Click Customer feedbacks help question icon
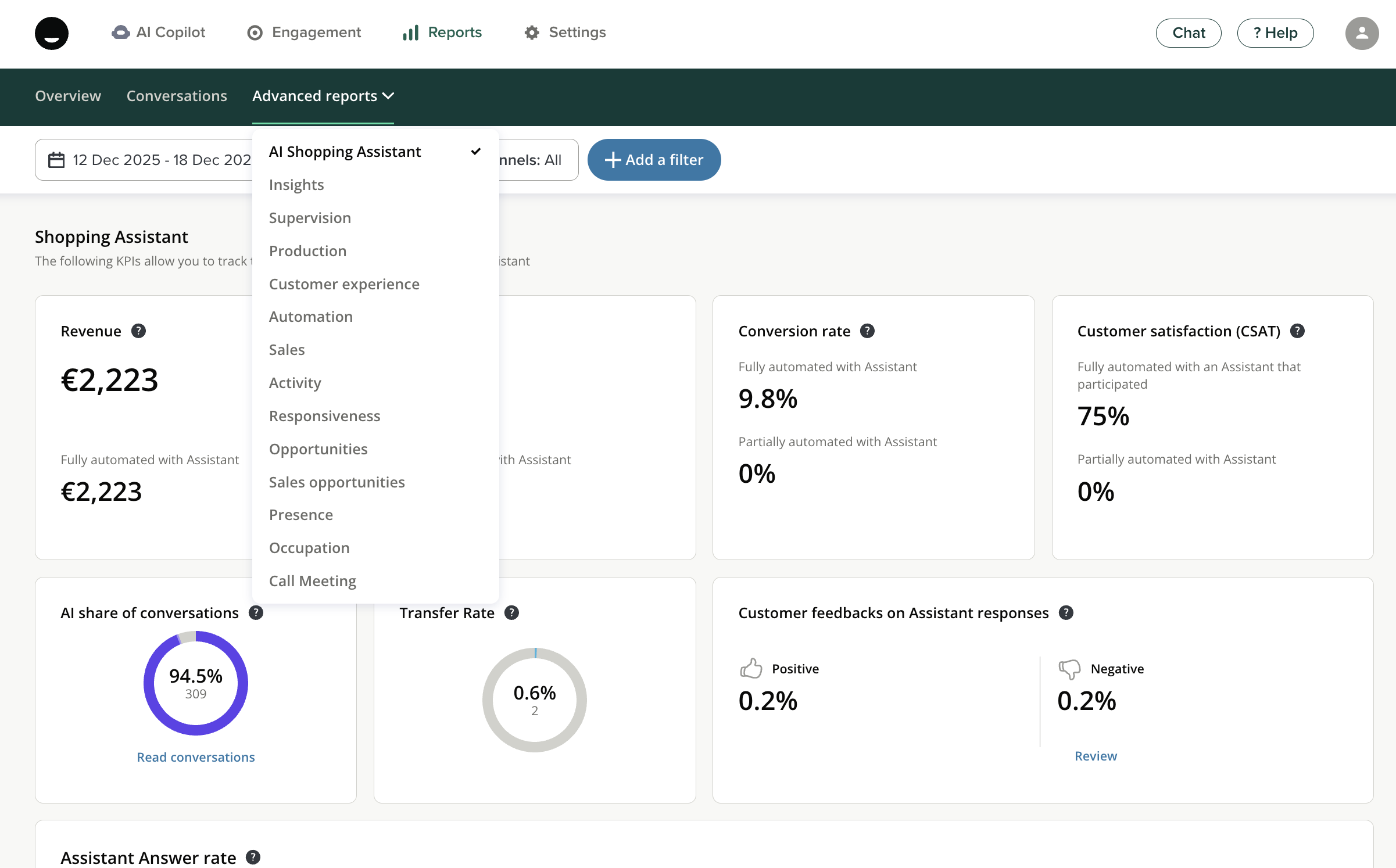The image size is (1396, 868). click(x=1066, y=612)
